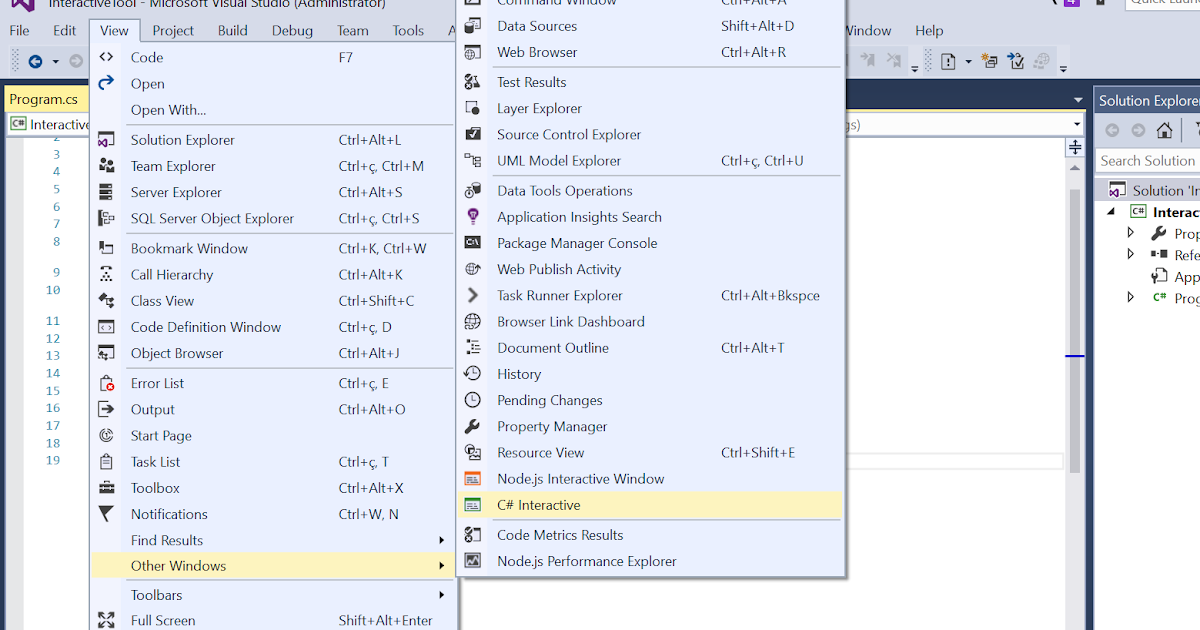Screen dimensions: 1200x630
Task: Select the Home icon in Solution Explorer
Action: coord(1164,129)
